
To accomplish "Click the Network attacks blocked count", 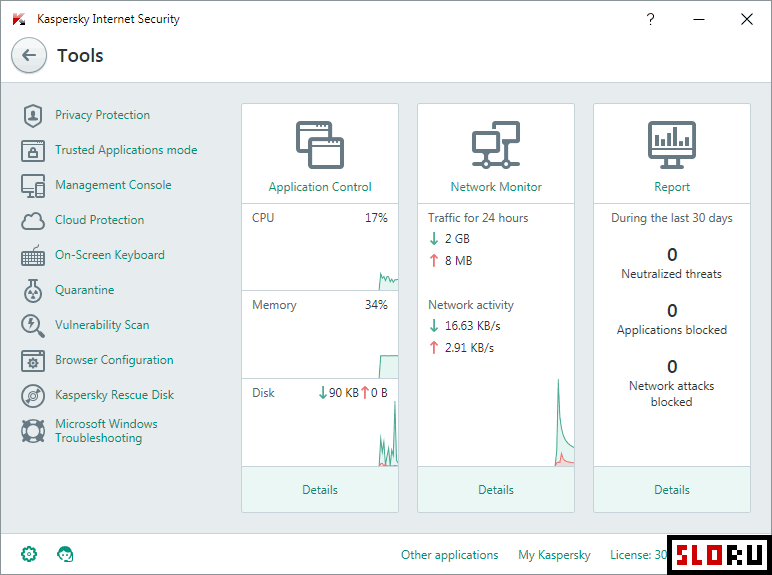I will (x=672, y=367).
